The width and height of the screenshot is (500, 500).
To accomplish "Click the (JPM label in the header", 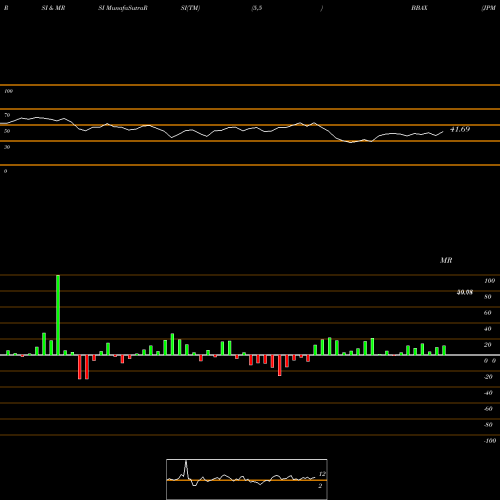I will 489,8.
